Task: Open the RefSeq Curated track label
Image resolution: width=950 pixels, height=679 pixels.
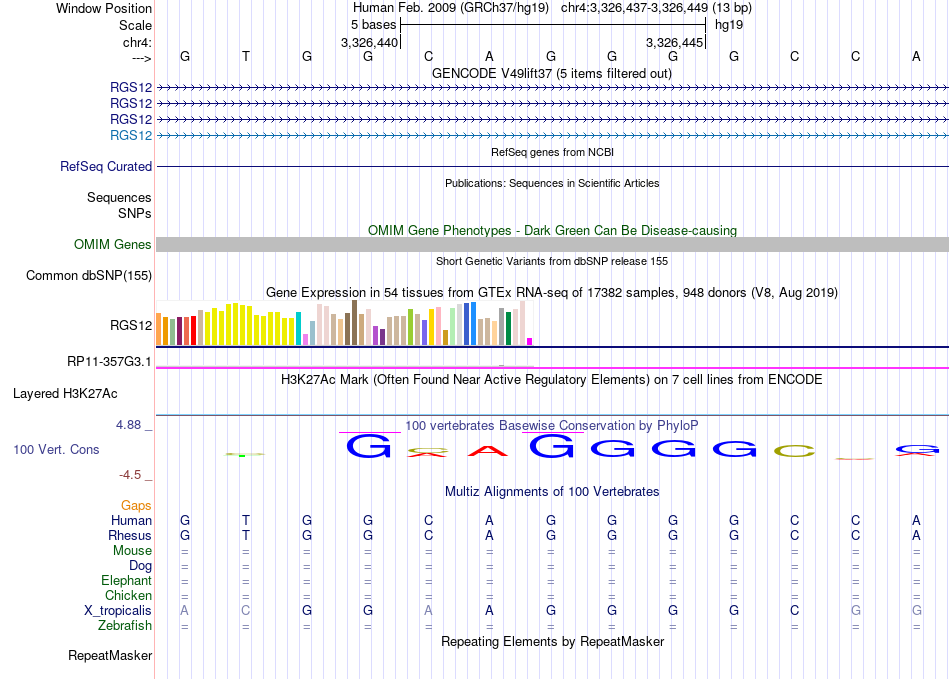Action: 105,167
